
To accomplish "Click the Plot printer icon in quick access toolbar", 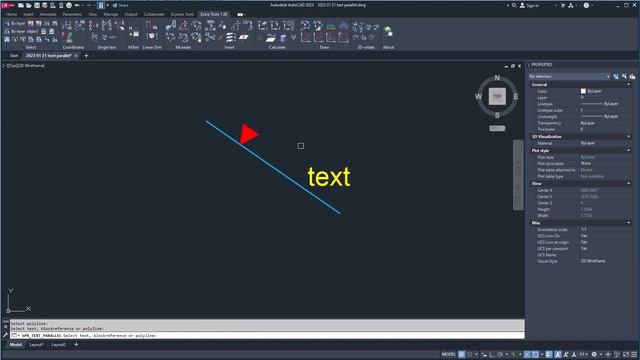I will pos(69,5).
